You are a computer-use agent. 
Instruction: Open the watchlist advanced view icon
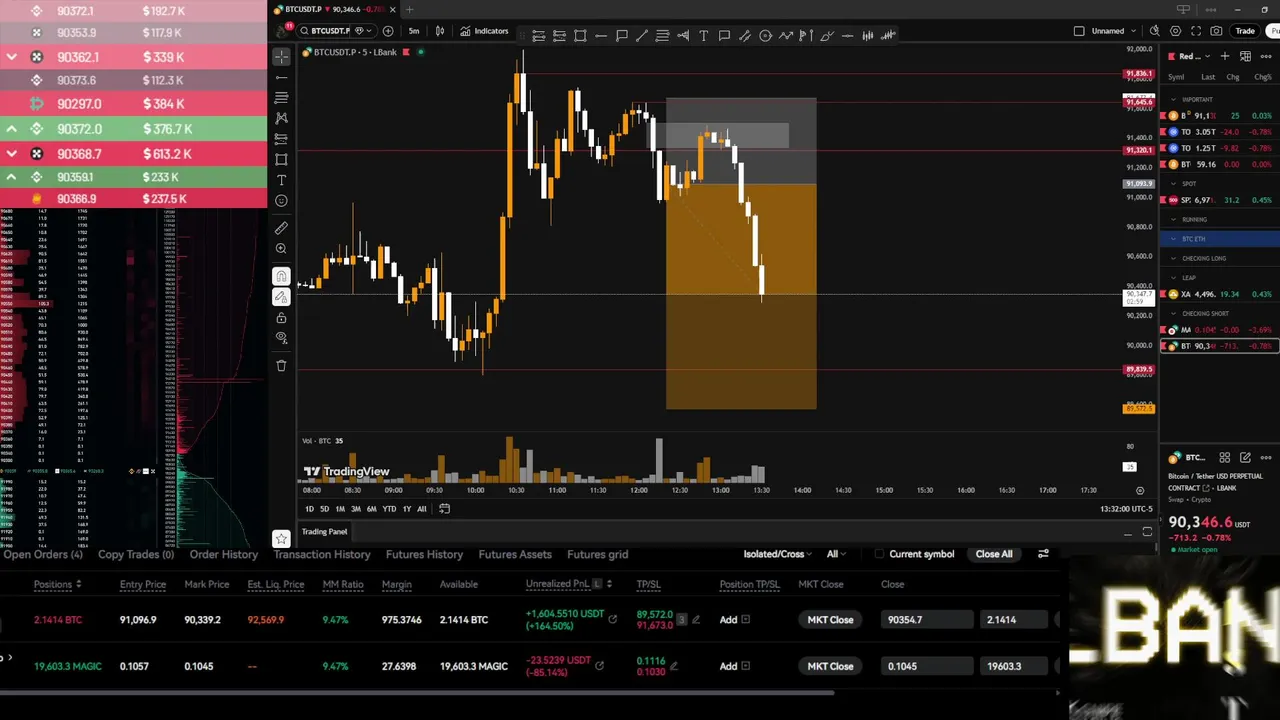[1245, 56]
